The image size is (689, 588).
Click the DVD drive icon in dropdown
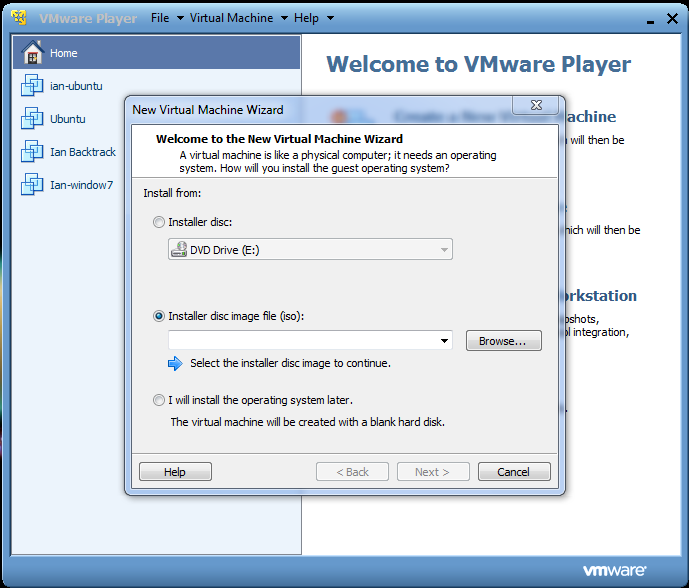tap(179, 249)
